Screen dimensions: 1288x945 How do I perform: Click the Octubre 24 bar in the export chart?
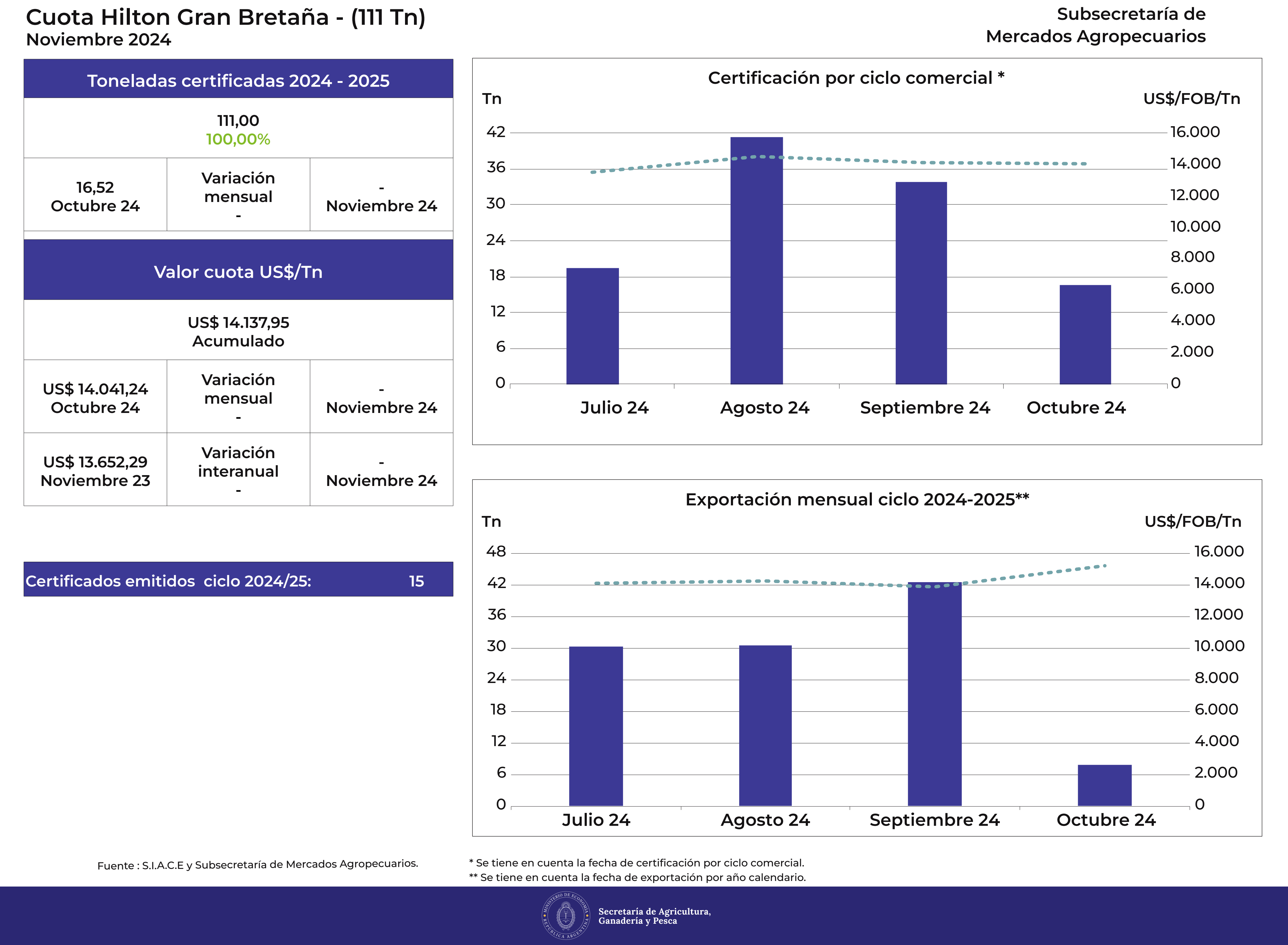click(x=1104, y=785)
